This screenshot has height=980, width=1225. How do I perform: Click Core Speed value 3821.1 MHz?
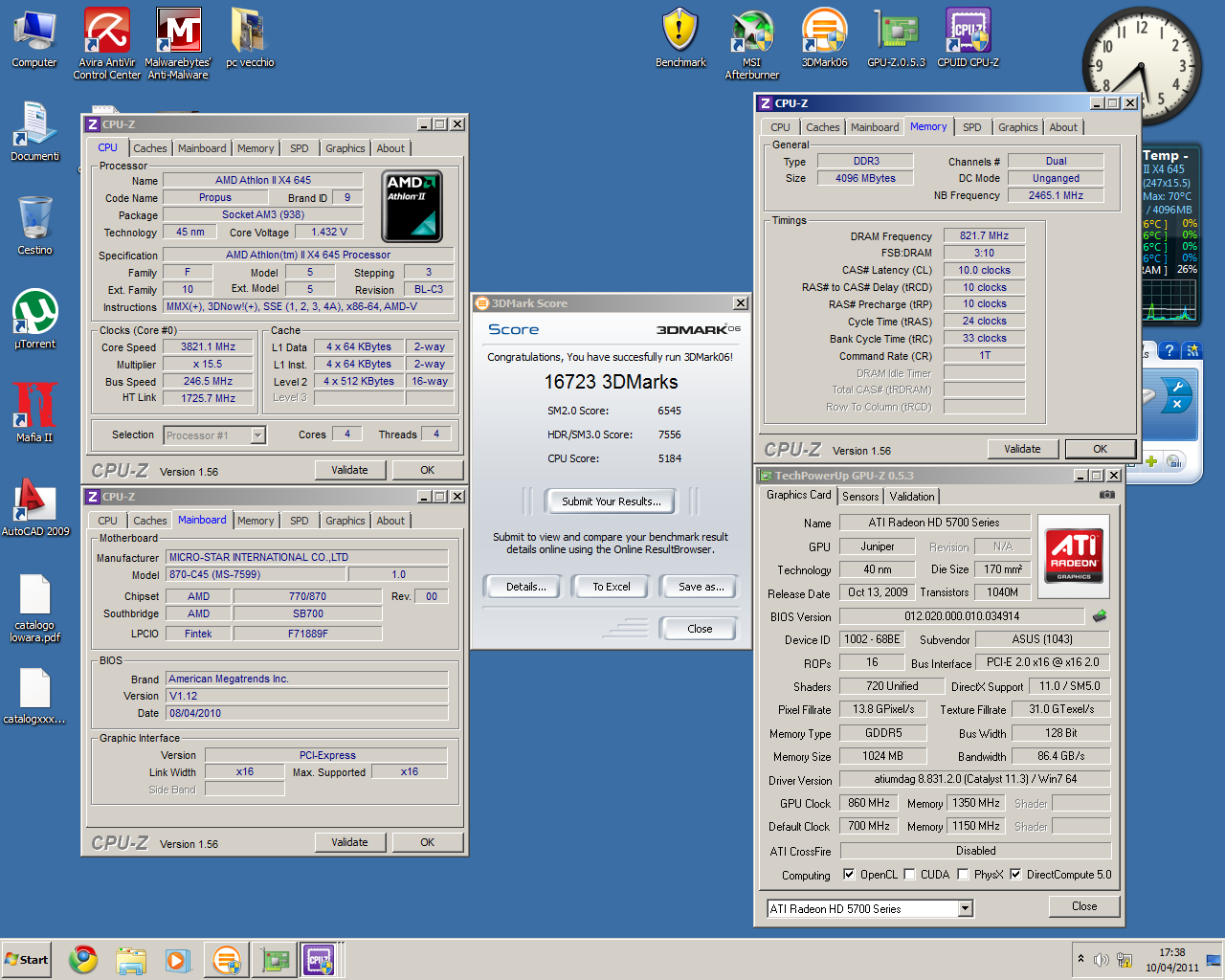pyautogui.click(x=209, y=347)
